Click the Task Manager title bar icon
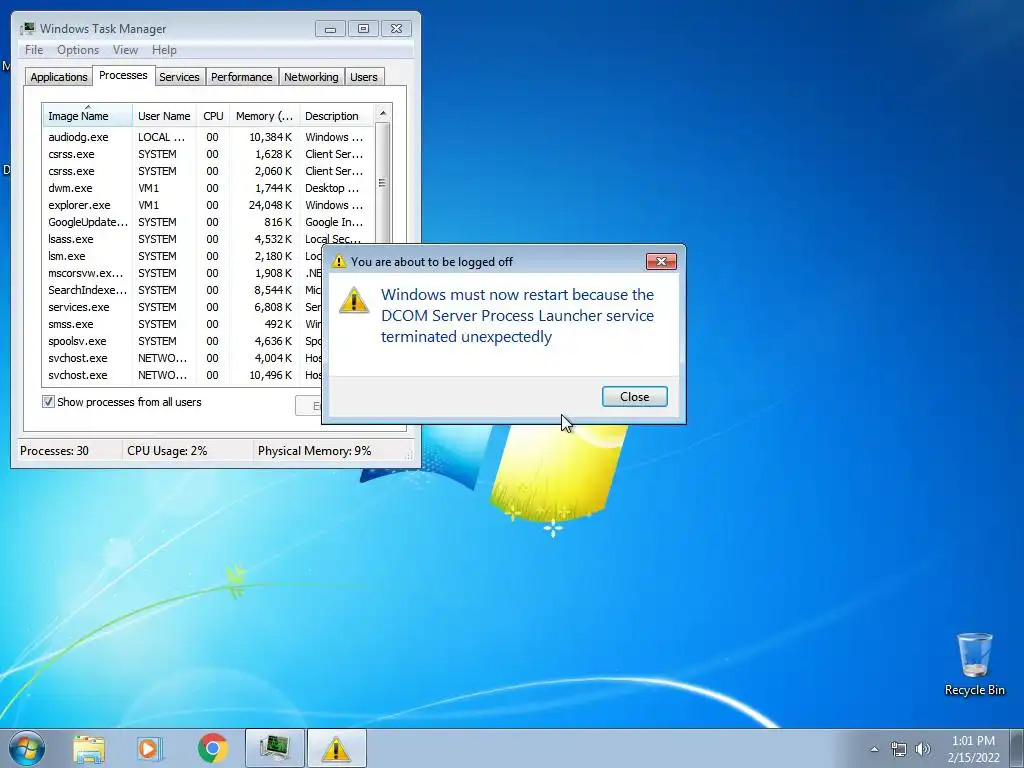 click(27, 28)
